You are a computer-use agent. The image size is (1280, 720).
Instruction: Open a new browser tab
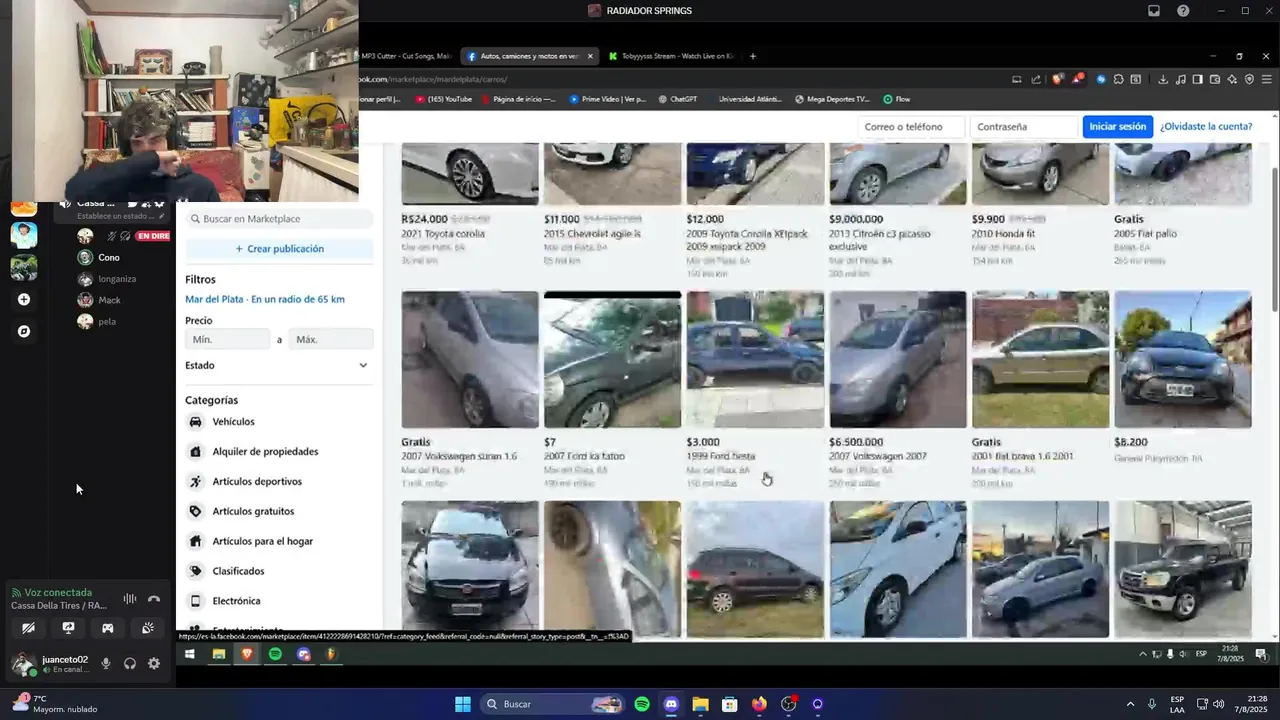(753, 56)
